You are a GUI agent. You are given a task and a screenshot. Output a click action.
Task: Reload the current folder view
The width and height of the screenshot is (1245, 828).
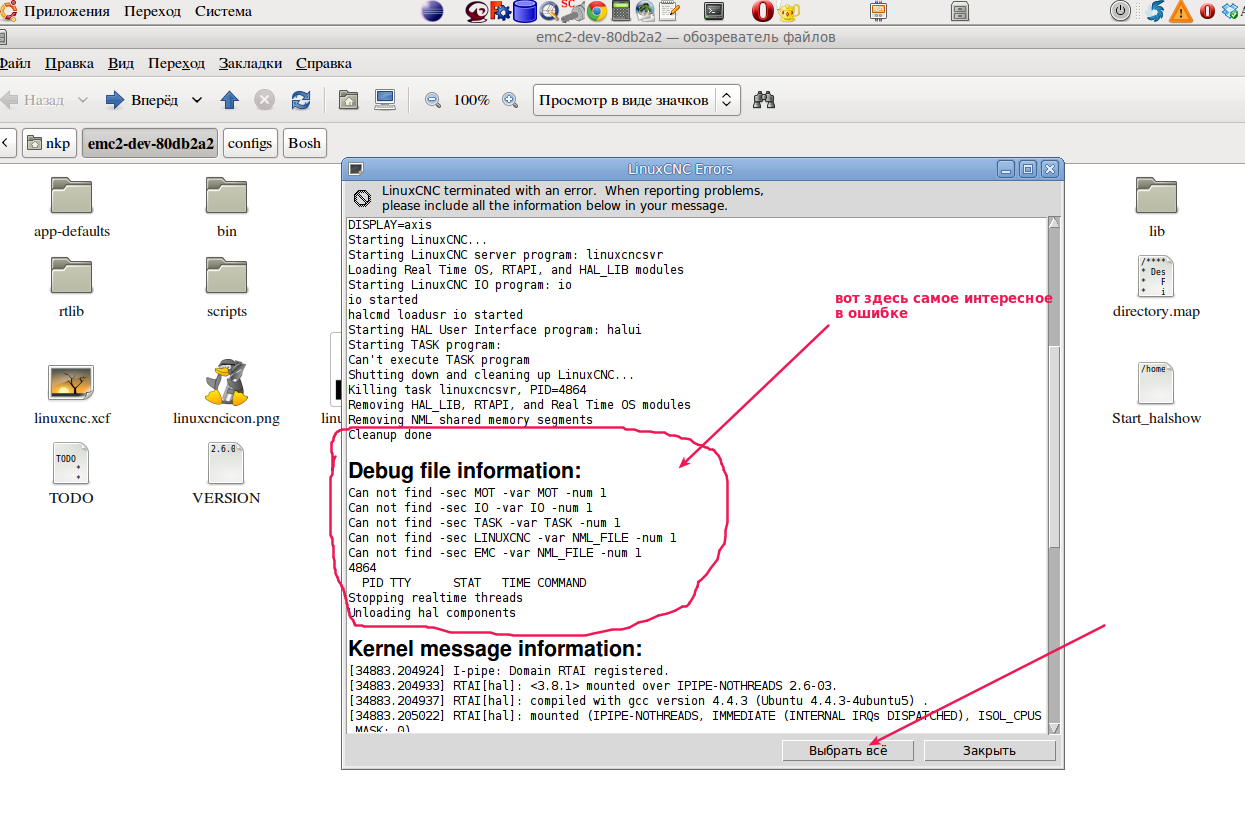300,100
